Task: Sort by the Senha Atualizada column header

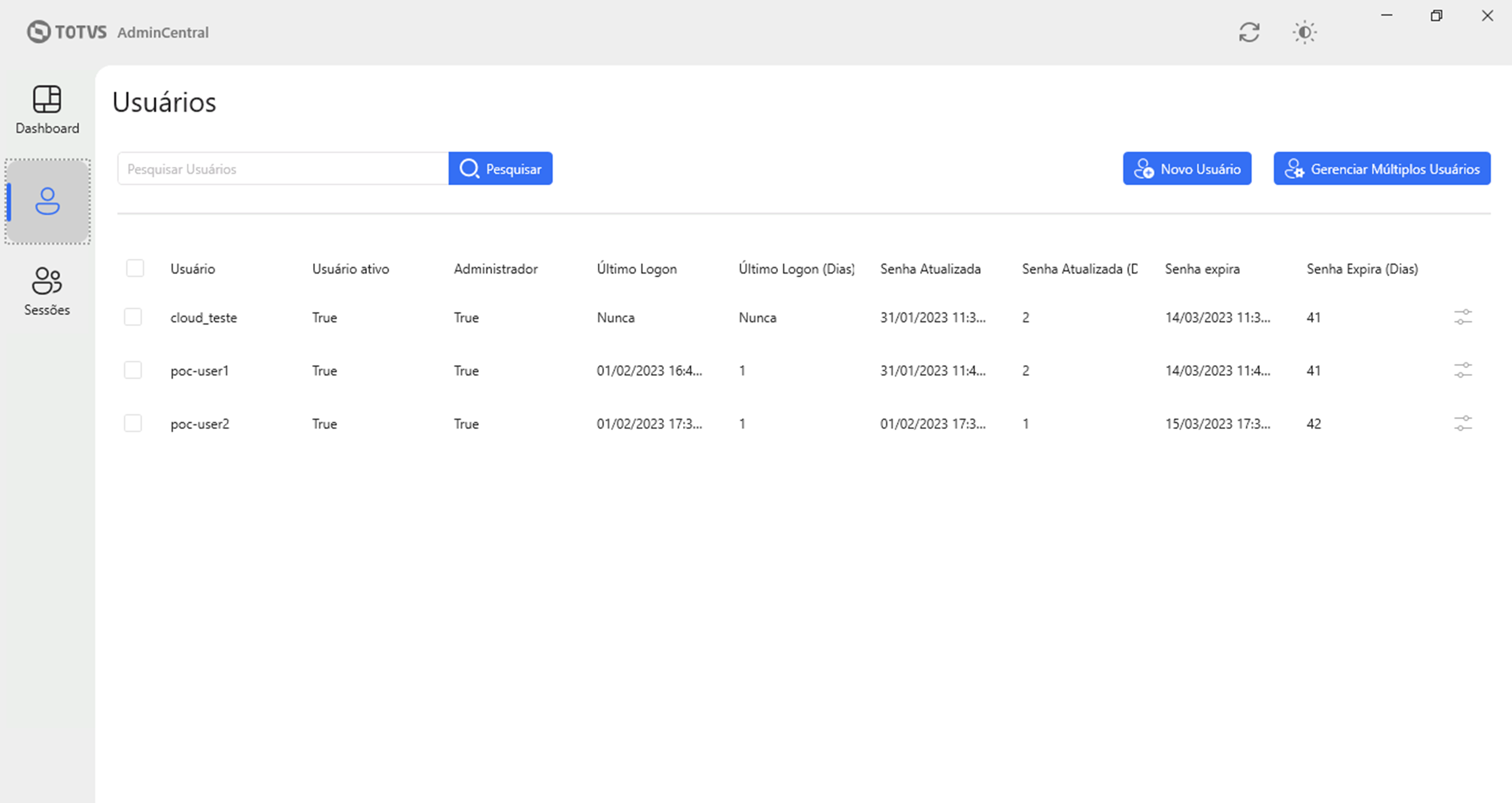Action: pos(930,269)
